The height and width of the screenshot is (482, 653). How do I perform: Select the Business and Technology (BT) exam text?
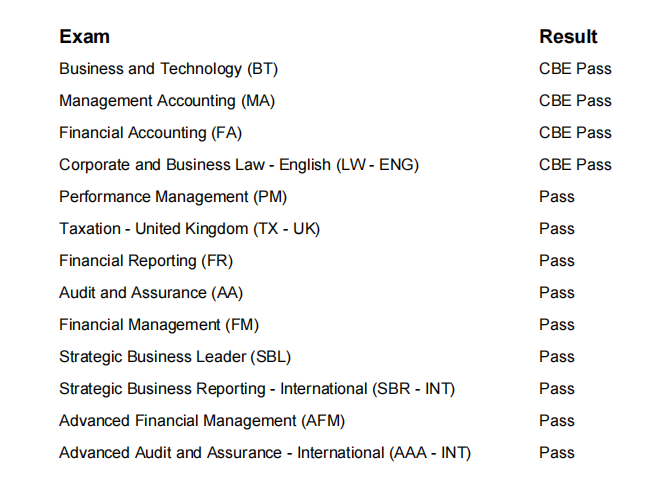[x=168, y=69]
